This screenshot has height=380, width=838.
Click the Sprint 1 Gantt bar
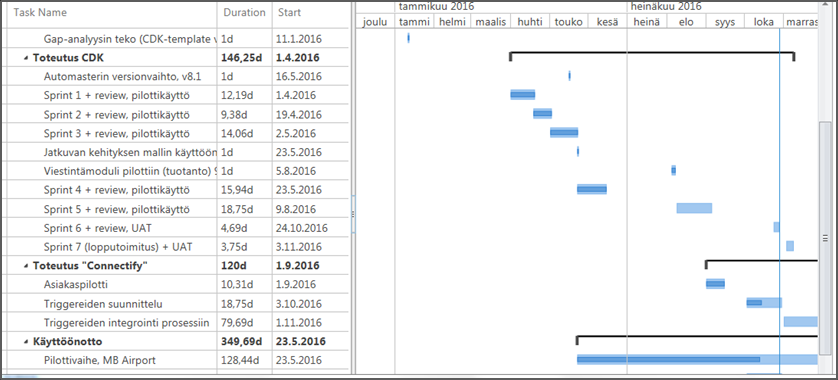click(x=523, y=95)
